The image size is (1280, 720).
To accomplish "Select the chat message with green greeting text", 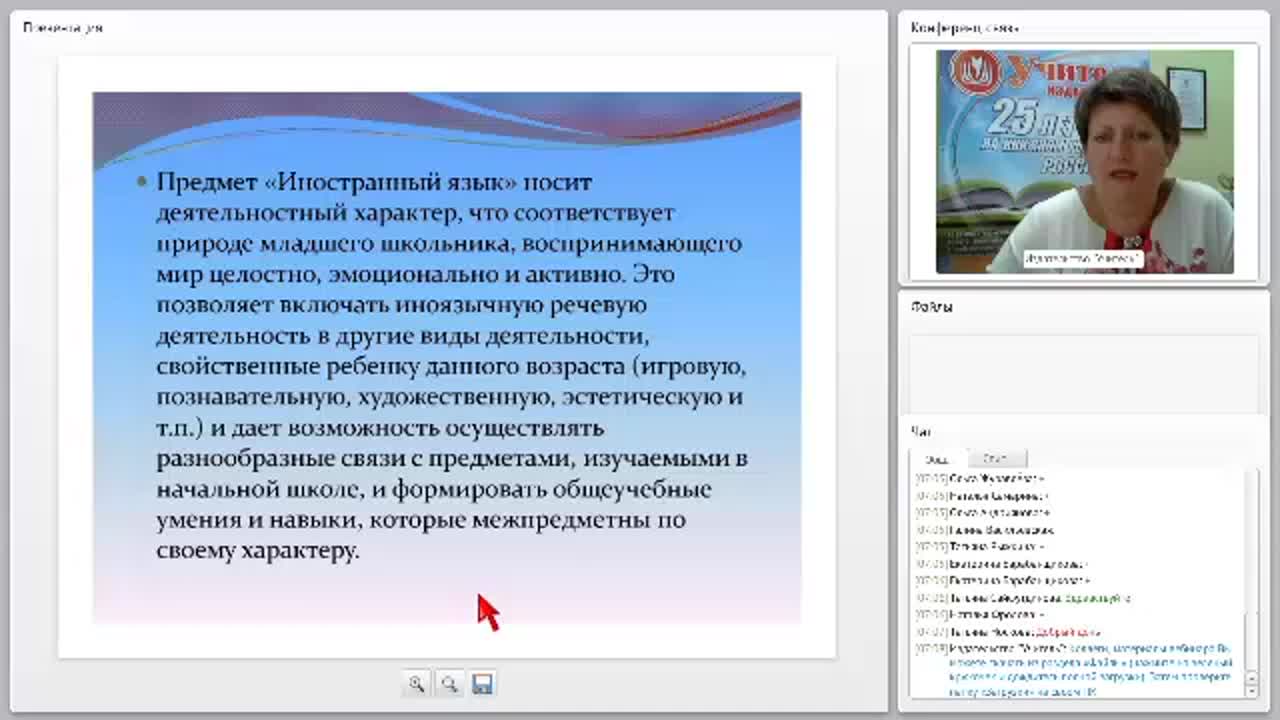I will (x=1024, y=598).
